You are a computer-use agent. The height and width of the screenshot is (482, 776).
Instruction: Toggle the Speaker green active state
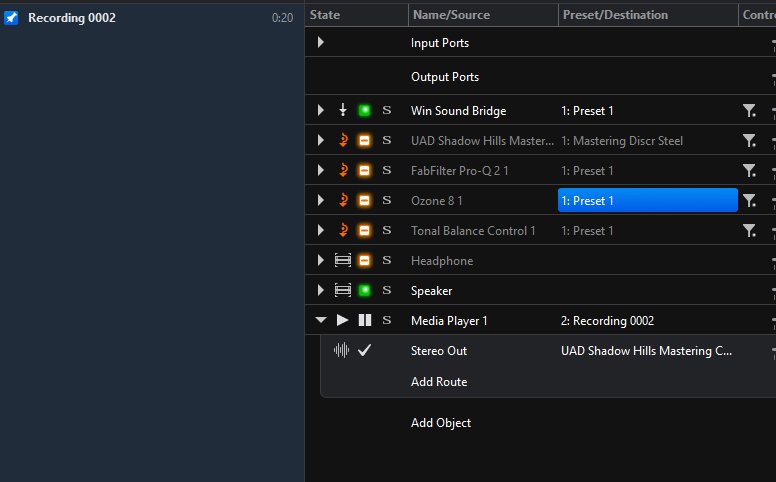(x=364, y=290)
